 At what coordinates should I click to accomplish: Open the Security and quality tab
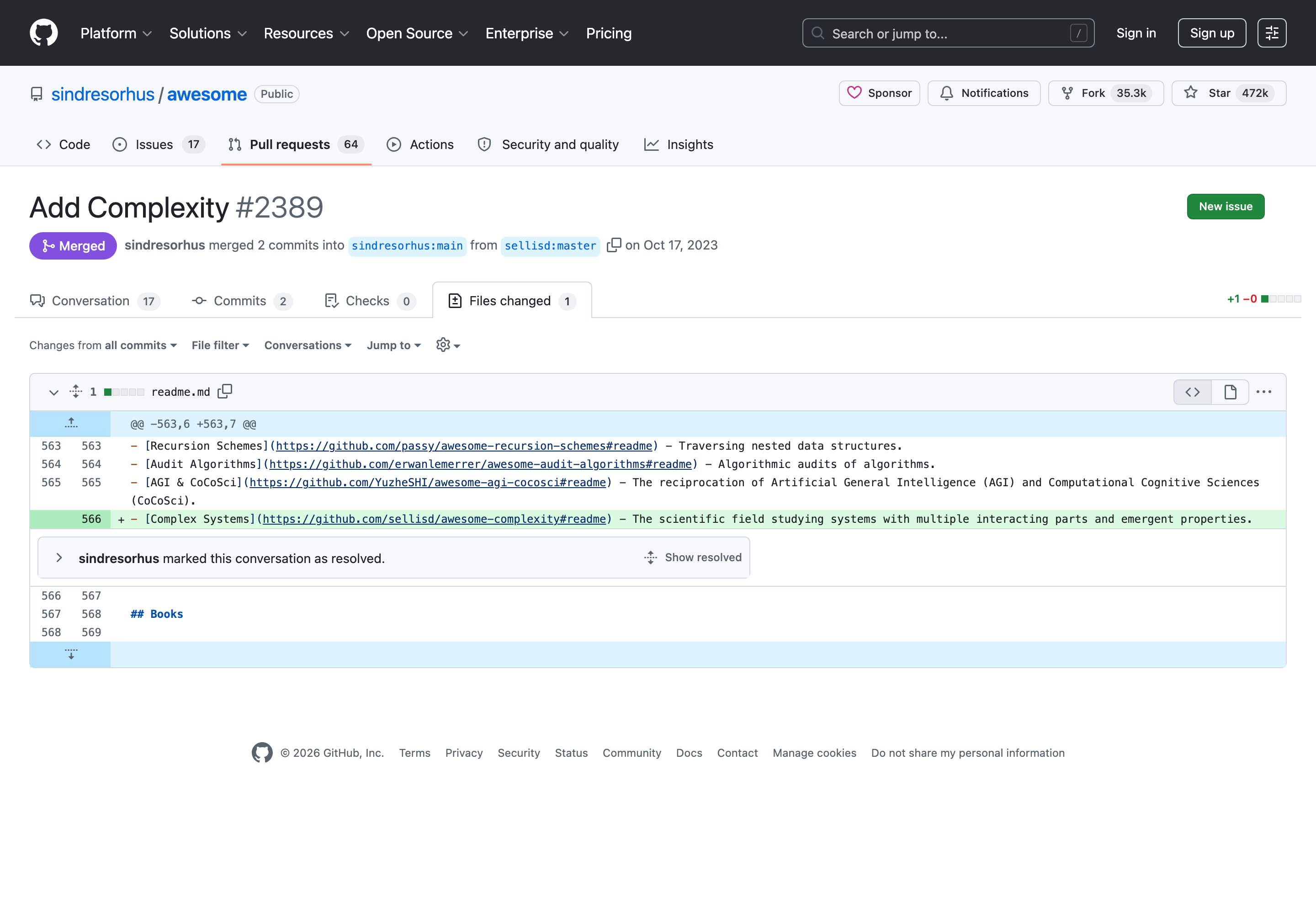coord(548,144)
